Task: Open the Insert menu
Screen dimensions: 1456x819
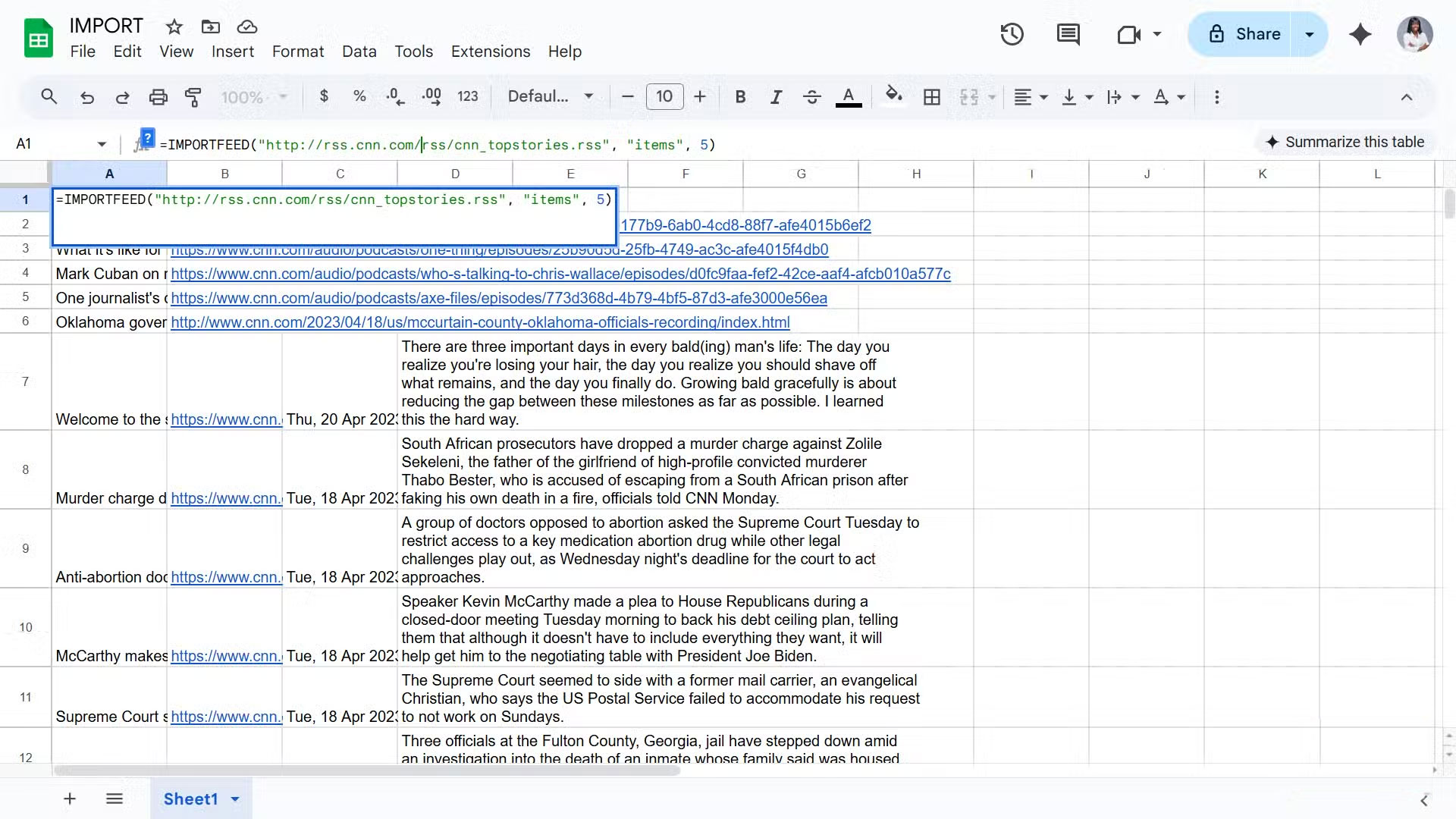Action: pyautogui.click(x=232, y=52)
